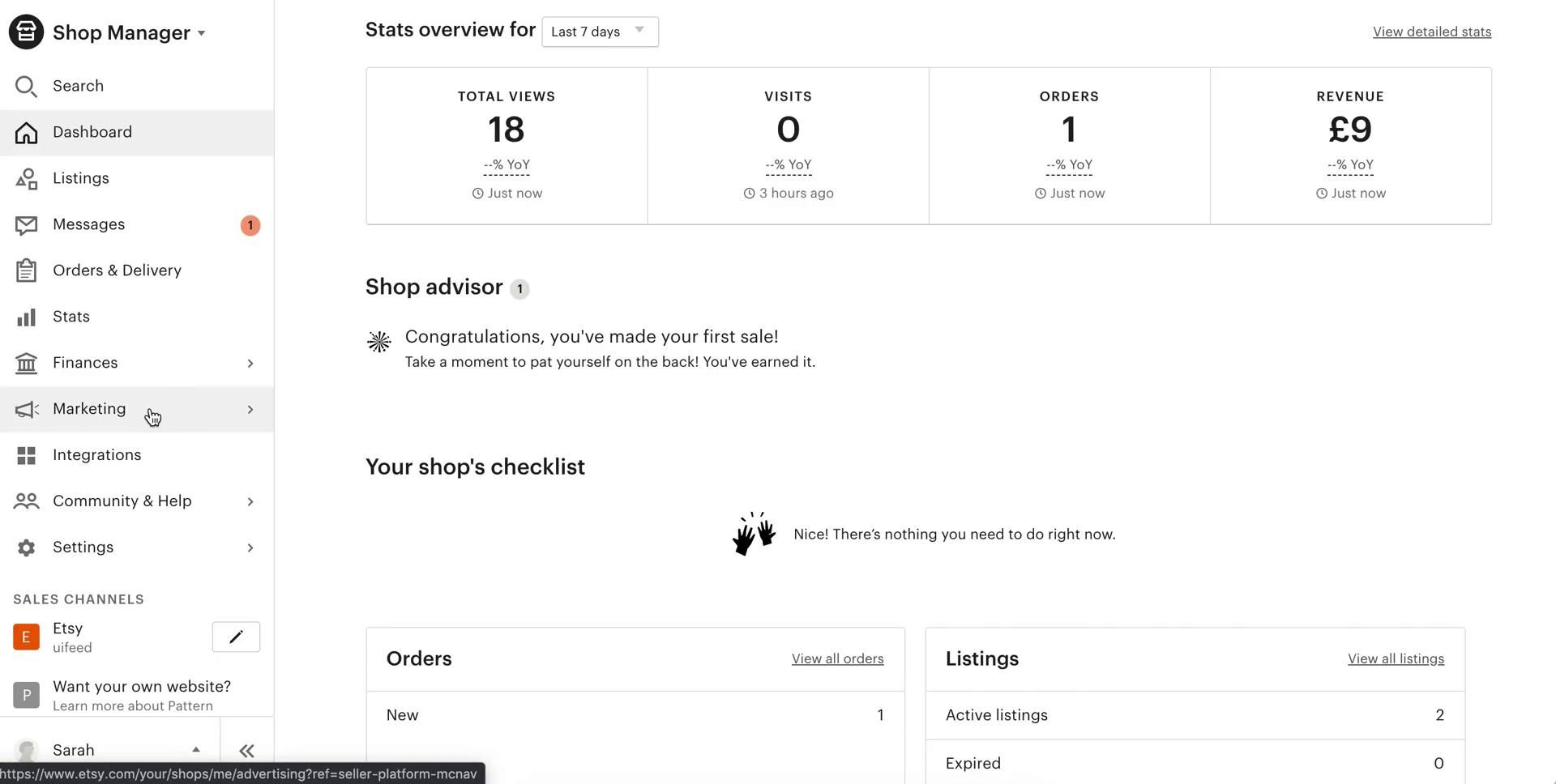Screen dimensions: 1556x784
Task: Click the View detailed stats link
Action: (x=1431, y=32)
